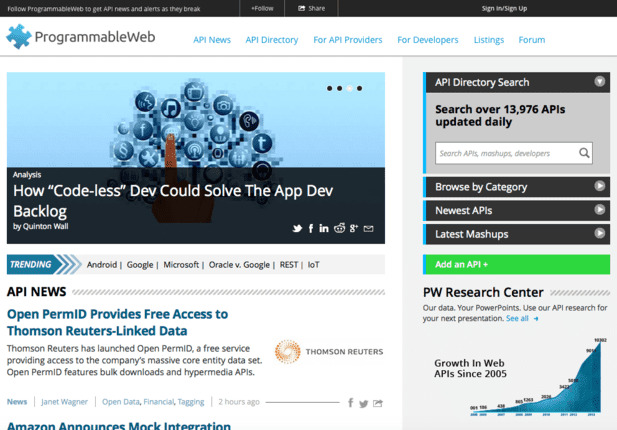Click the Add an API + button
Viewport: 617px width, 430px height.
tap(516, 265)
